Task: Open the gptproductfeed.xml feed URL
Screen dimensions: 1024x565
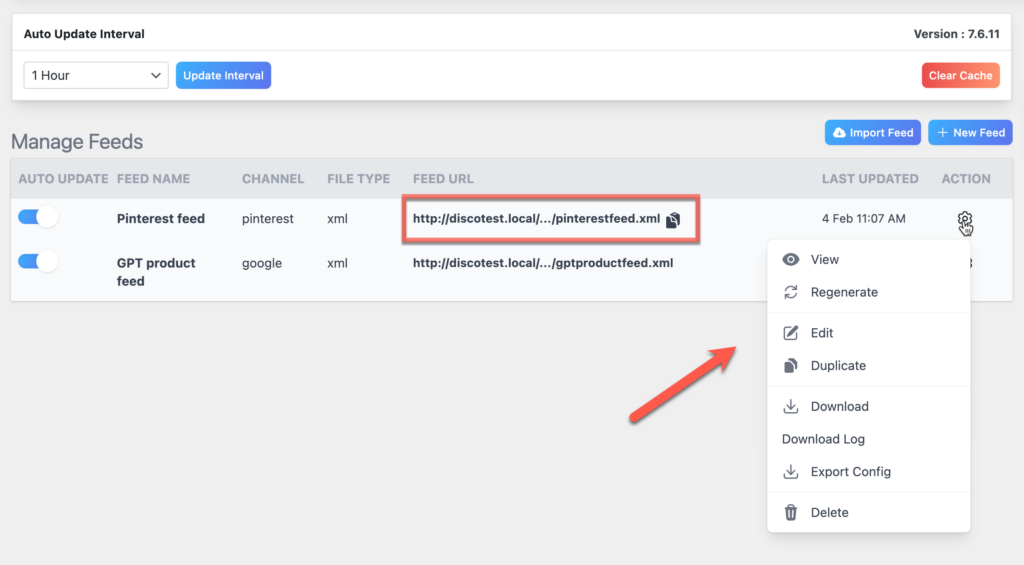Action: [x=543, y=263]
